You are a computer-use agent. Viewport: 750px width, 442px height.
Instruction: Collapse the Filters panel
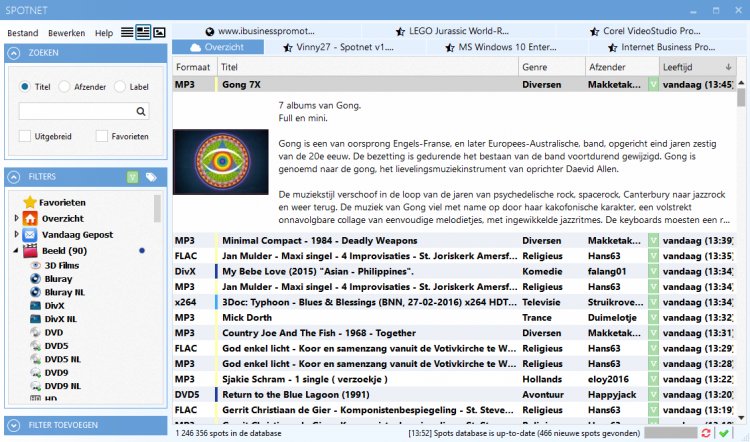tap(14, 177)
